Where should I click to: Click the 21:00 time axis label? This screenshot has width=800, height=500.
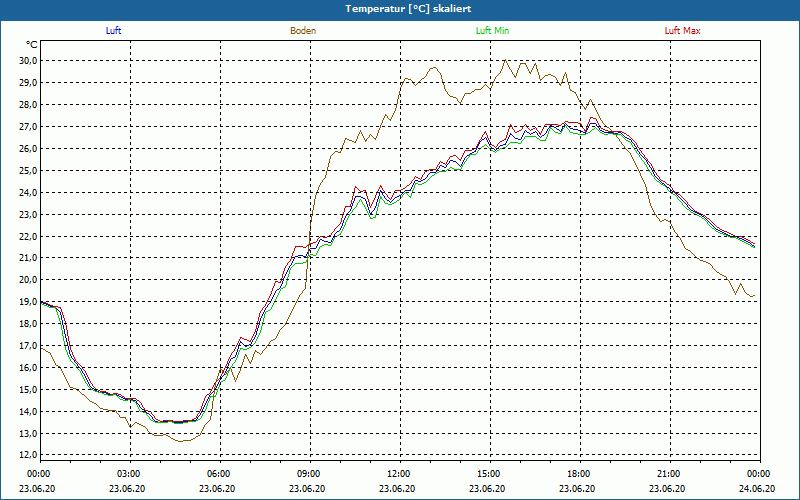(x=667, y=473)
